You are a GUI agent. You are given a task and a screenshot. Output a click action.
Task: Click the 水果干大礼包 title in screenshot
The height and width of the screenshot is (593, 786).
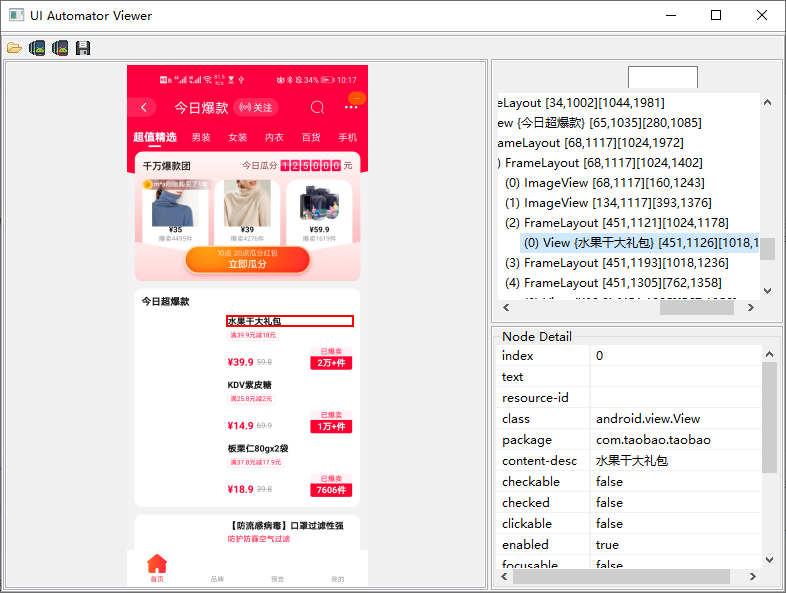coord(254,321)
